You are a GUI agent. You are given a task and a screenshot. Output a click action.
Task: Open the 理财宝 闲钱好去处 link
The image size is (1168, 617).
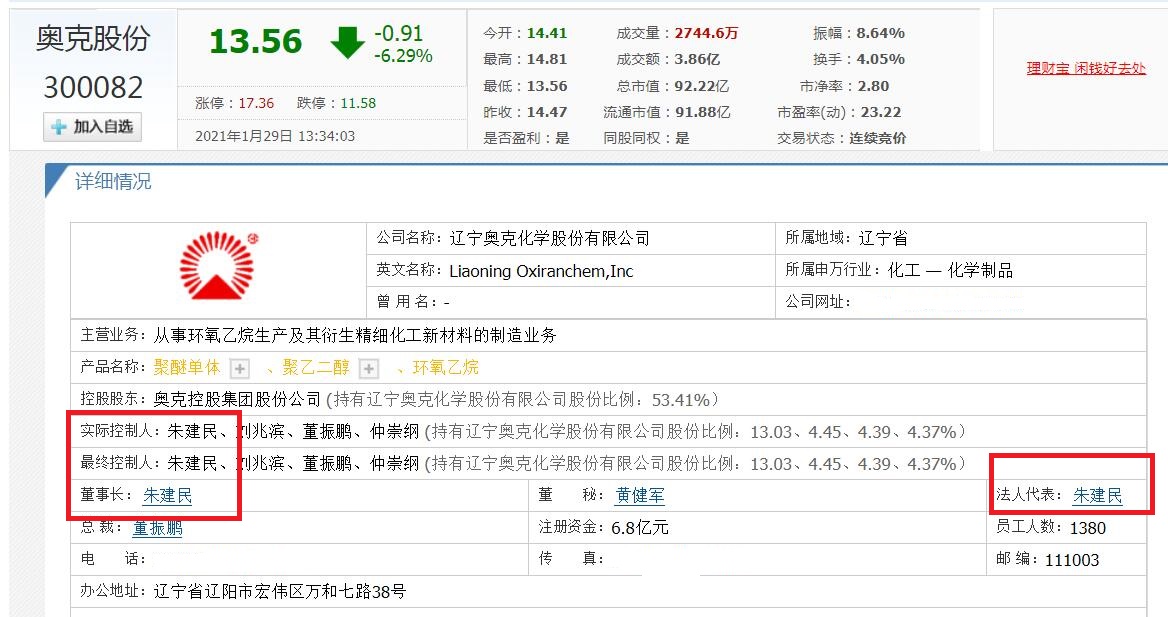1085,69
